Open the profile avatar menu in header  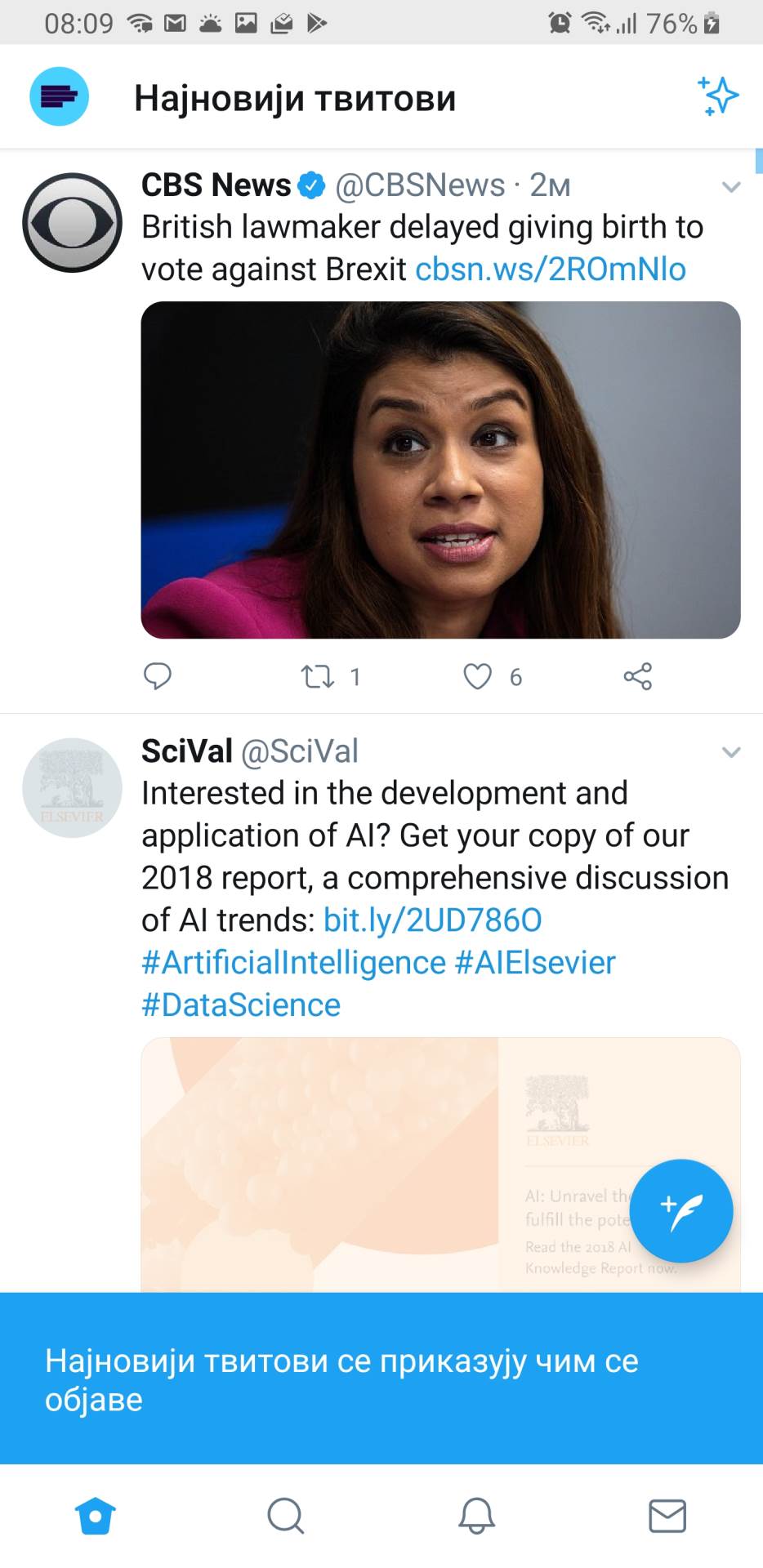59,96
